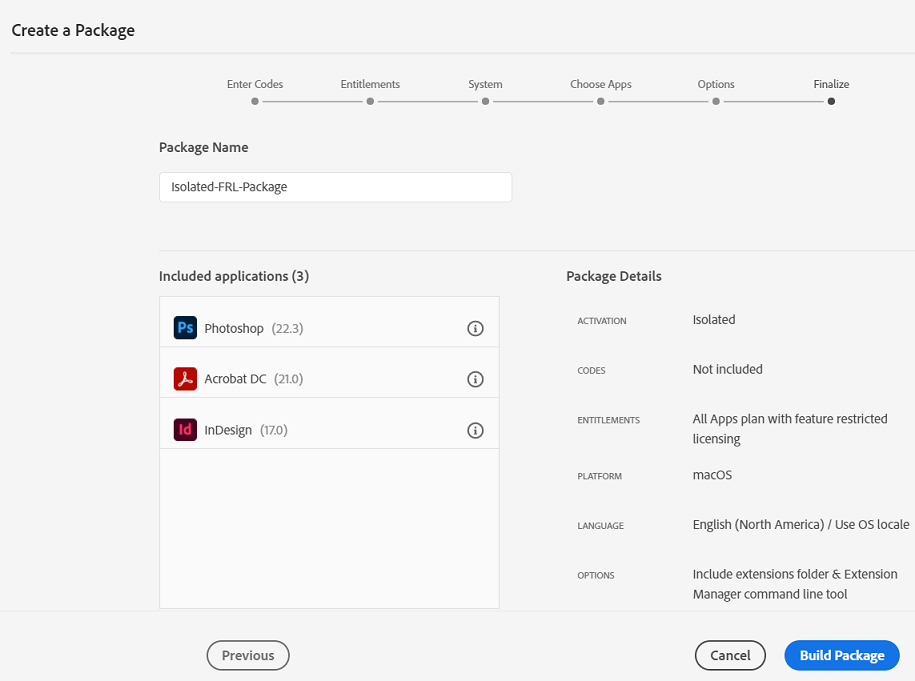Show info icon for Acrobat DC
Screen dimensions: 915x681
(x=476, y=379)
